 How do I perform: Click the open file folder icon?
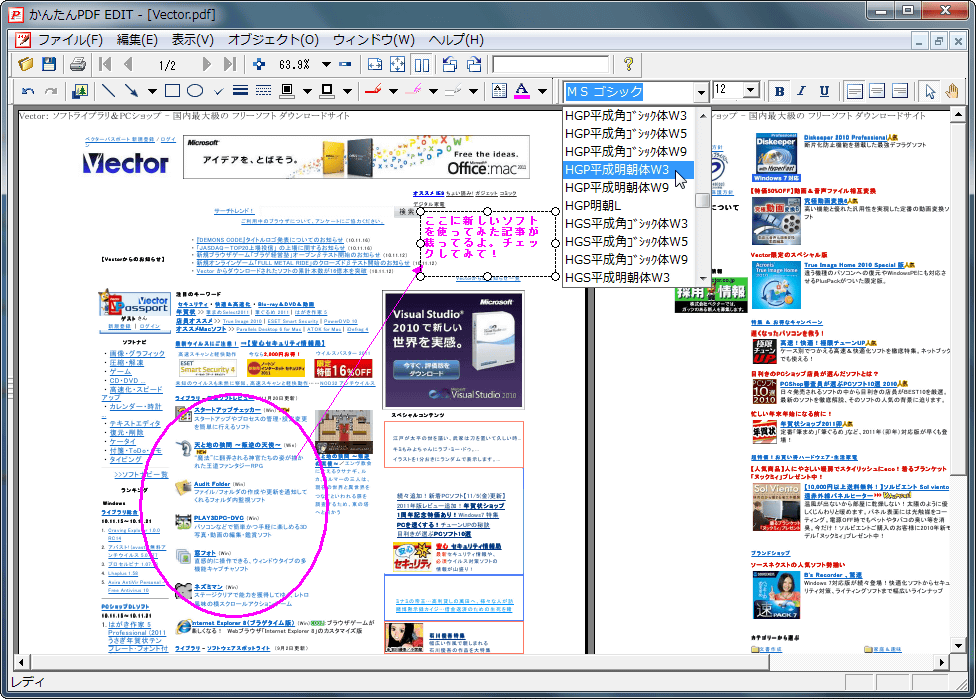coord(26,64)
